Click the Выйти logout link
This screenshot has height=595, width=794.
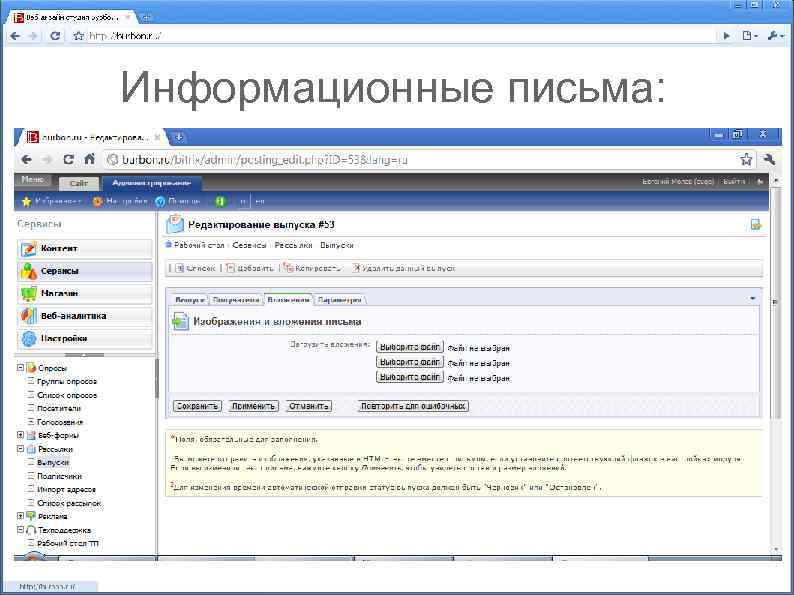click(x=734, y=181)
